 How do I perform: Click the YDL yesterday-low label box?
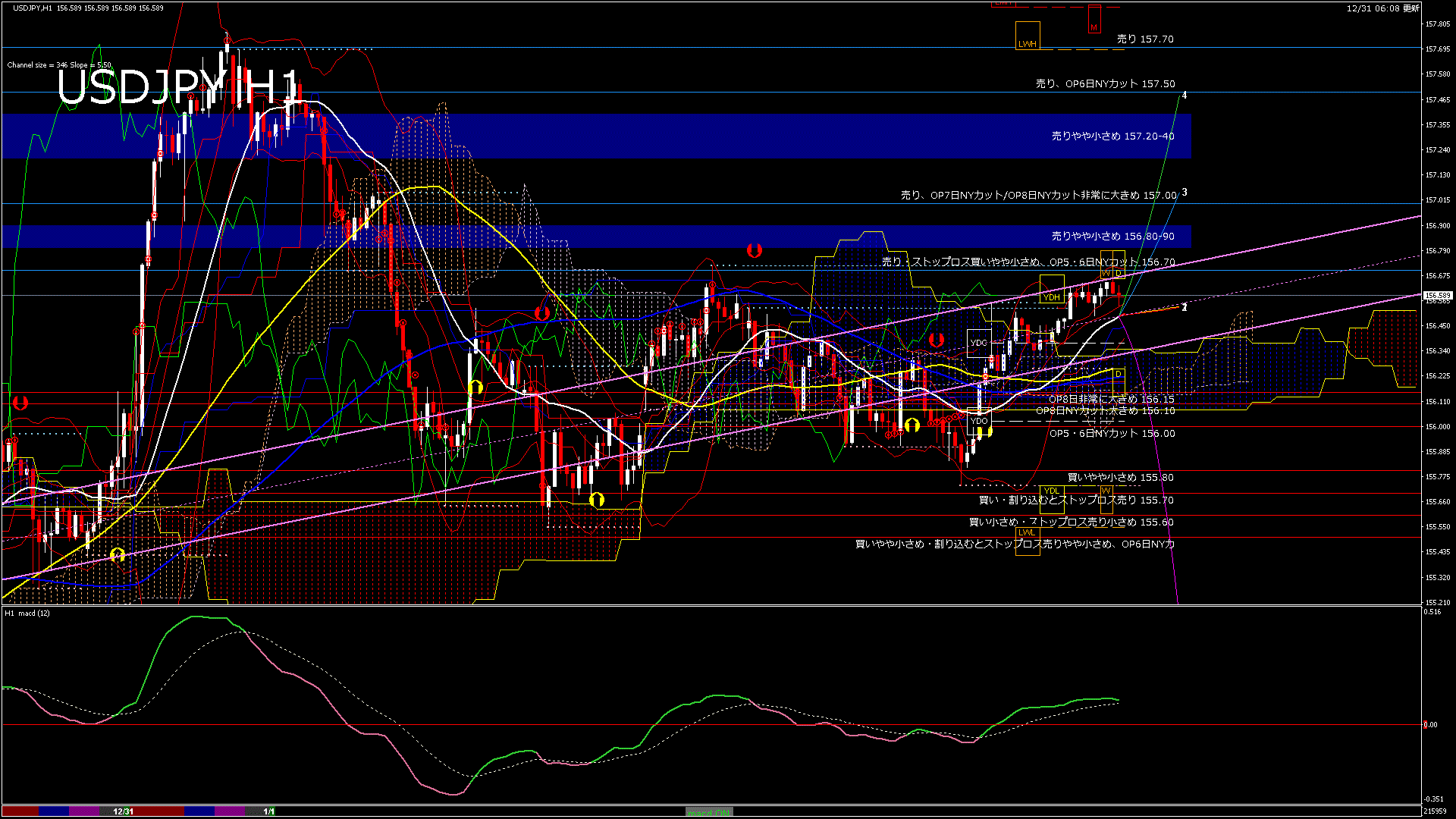tap(1053, 491)
